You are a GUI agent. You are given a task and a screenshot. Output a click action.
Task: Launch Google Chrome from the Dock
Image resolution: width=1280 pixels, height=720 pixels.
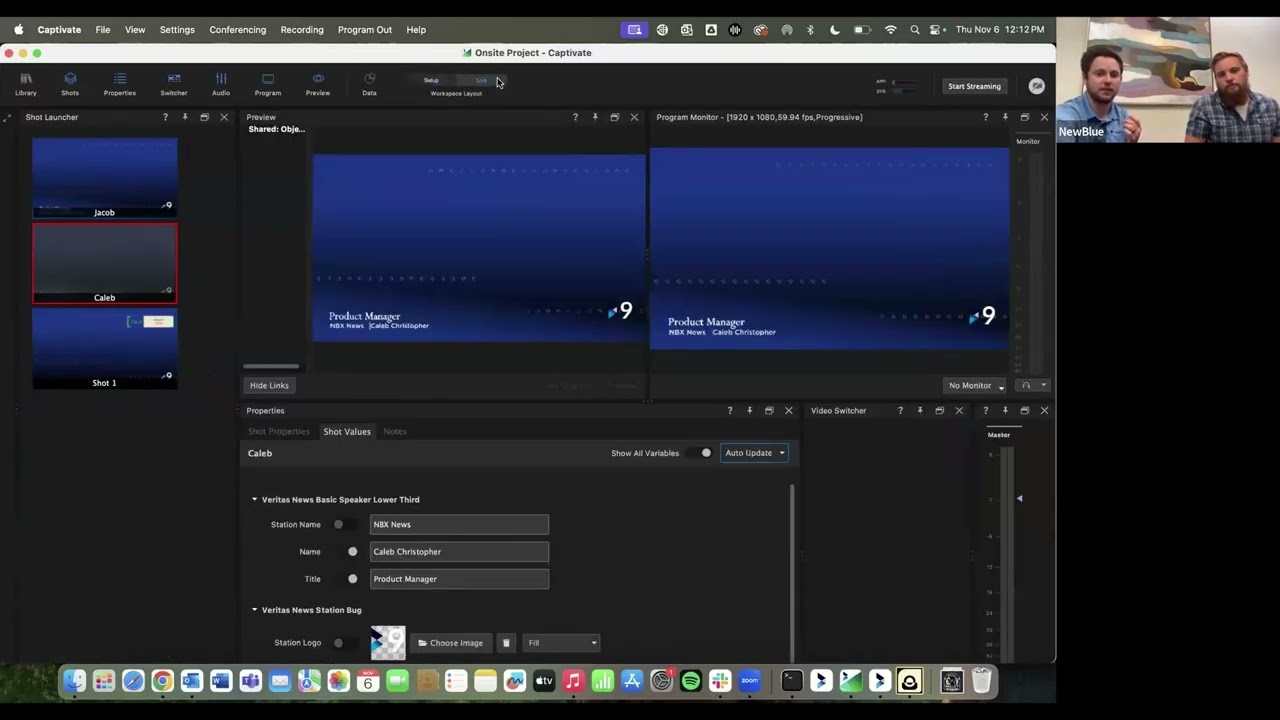(162, 682)
